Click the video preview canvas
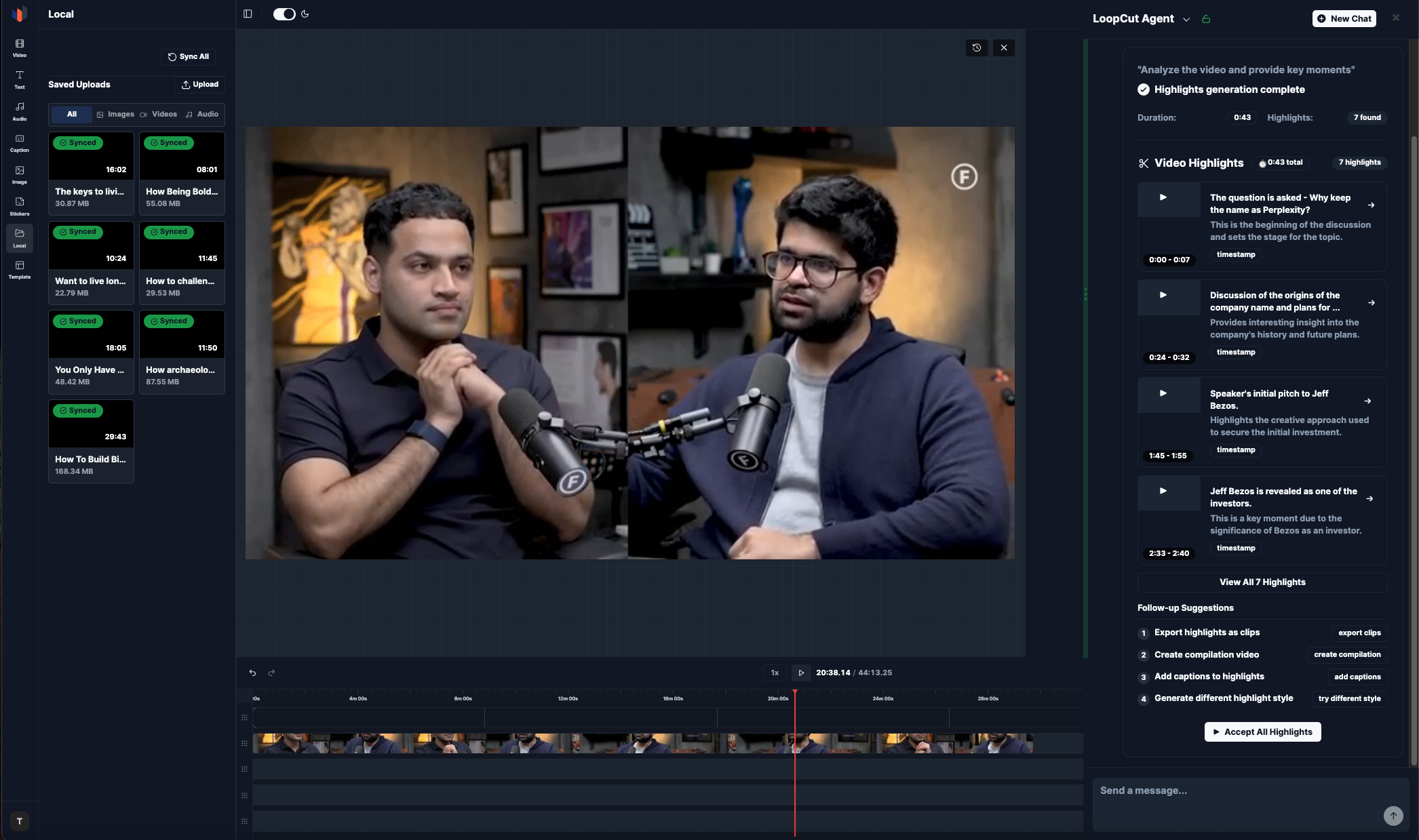This screenshot has width=1419, height=840. coord(629,342)
